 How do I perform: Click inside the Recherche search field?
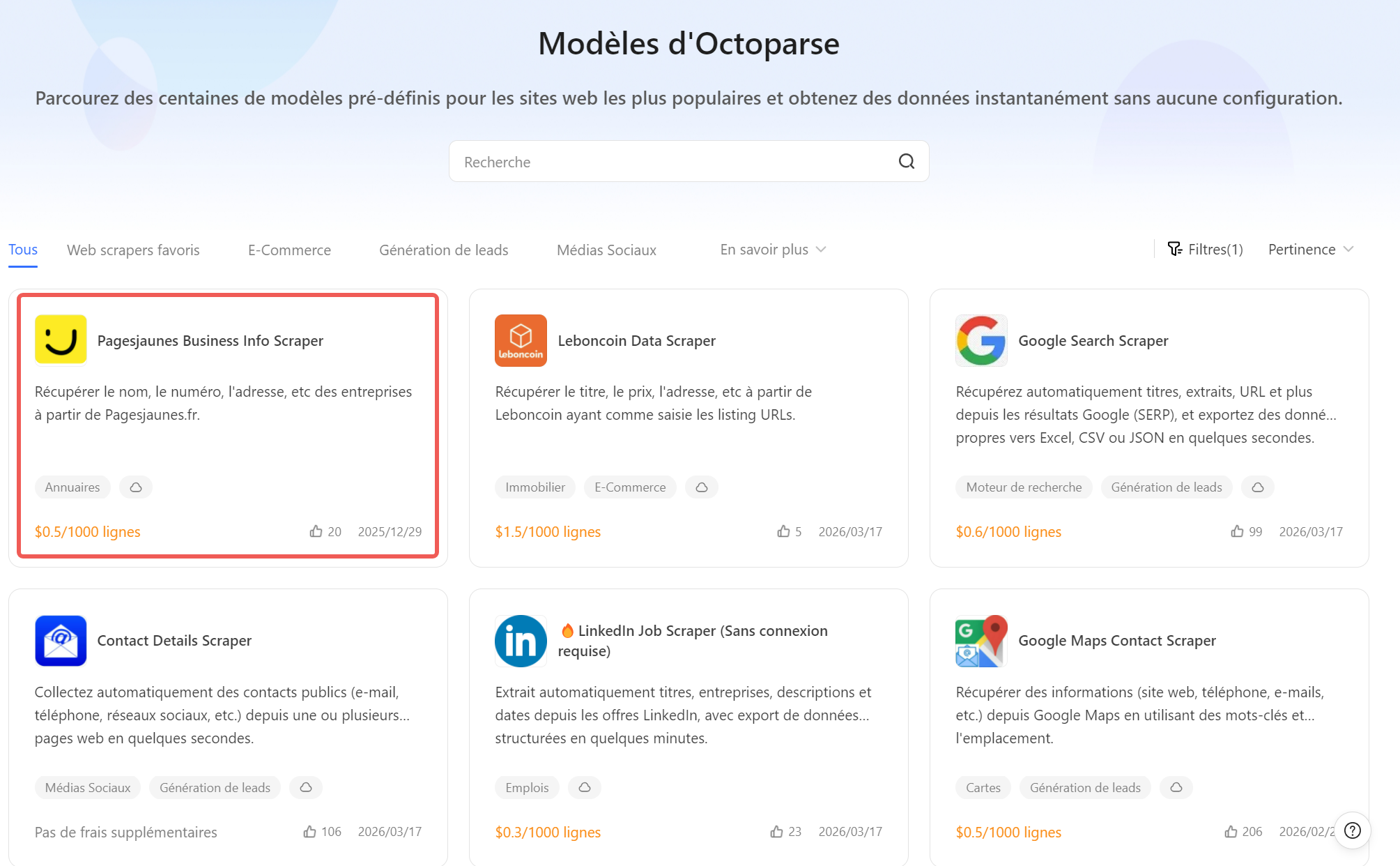click(662, 161)
